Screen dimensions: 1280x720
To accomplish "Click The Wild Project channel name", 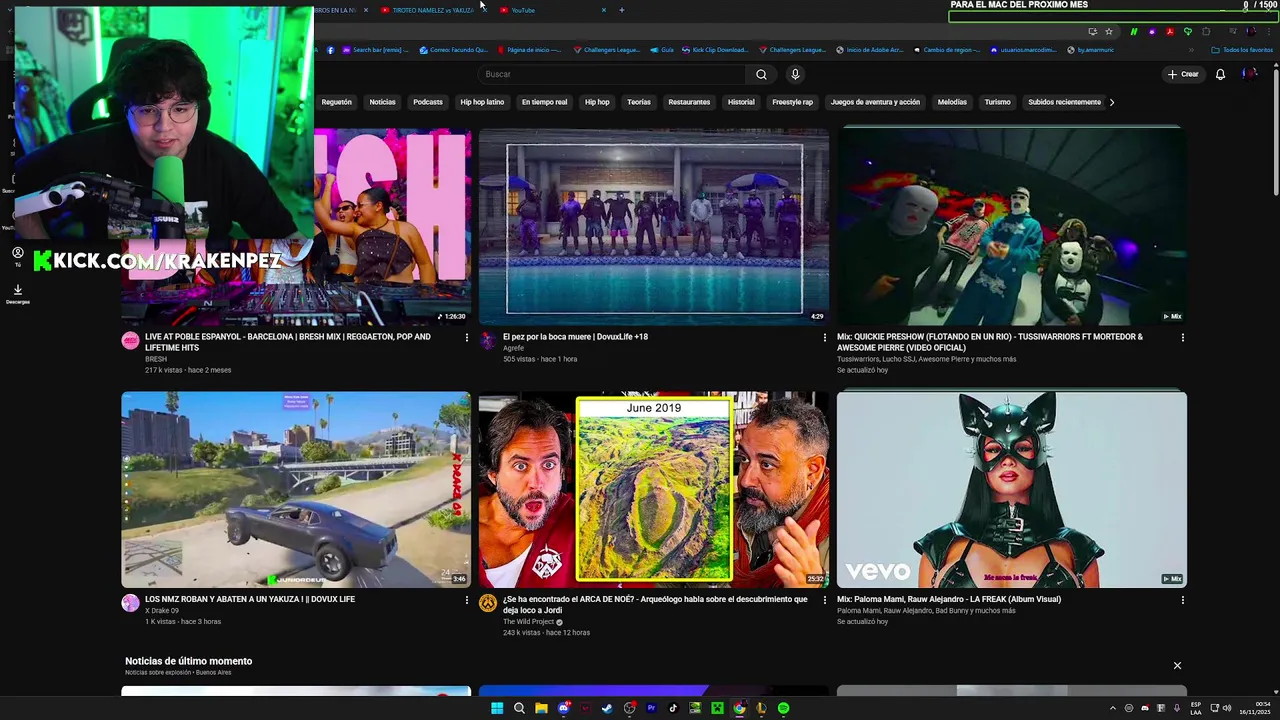I will tap(528, 622).
